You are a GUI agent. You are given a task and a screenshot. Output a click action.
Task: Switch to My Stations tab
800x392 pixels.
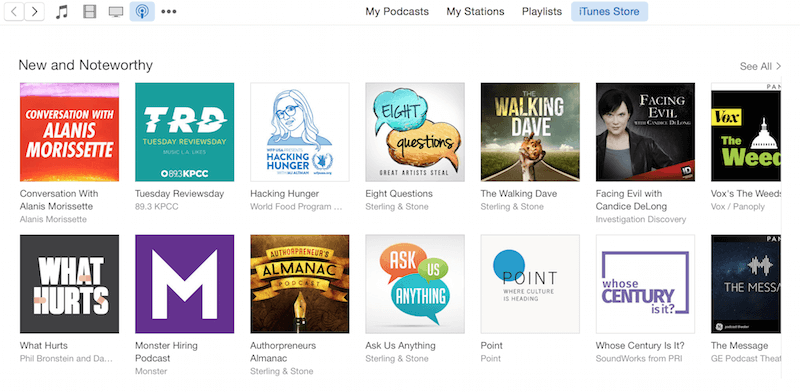(x=476, y=11)
